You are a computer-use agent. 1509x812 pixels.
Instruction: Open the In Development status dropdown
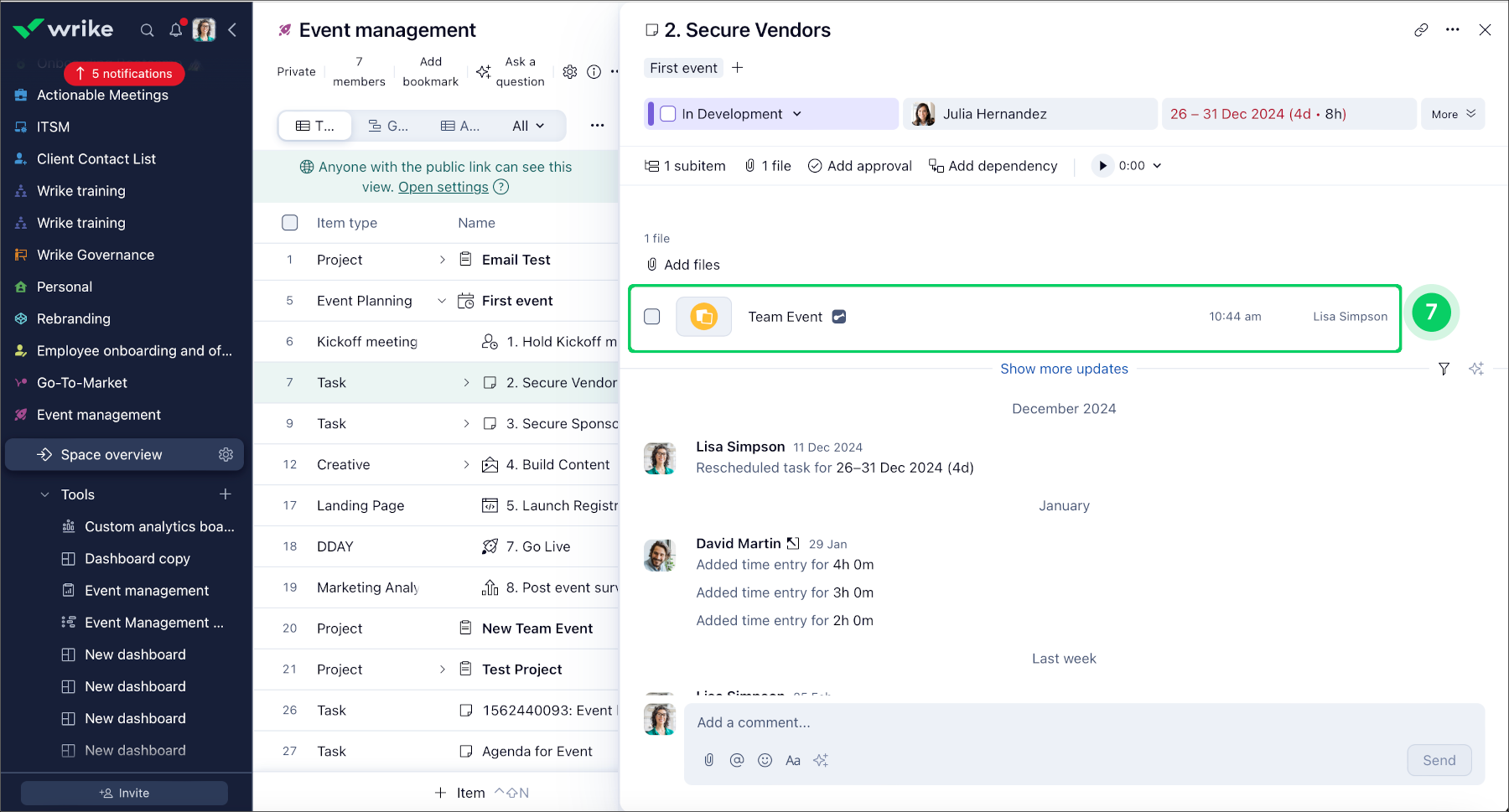797,114
